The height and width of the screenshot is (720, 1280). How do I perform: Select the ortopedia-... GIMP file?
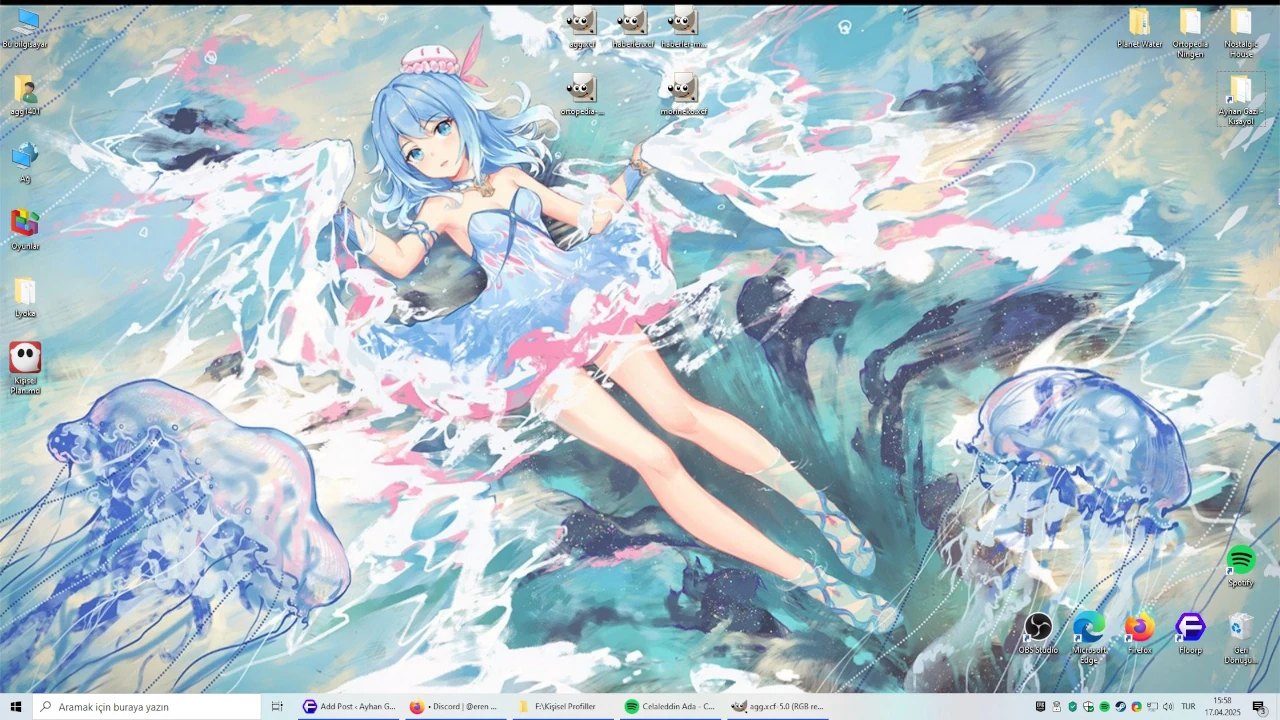[582, 95]
